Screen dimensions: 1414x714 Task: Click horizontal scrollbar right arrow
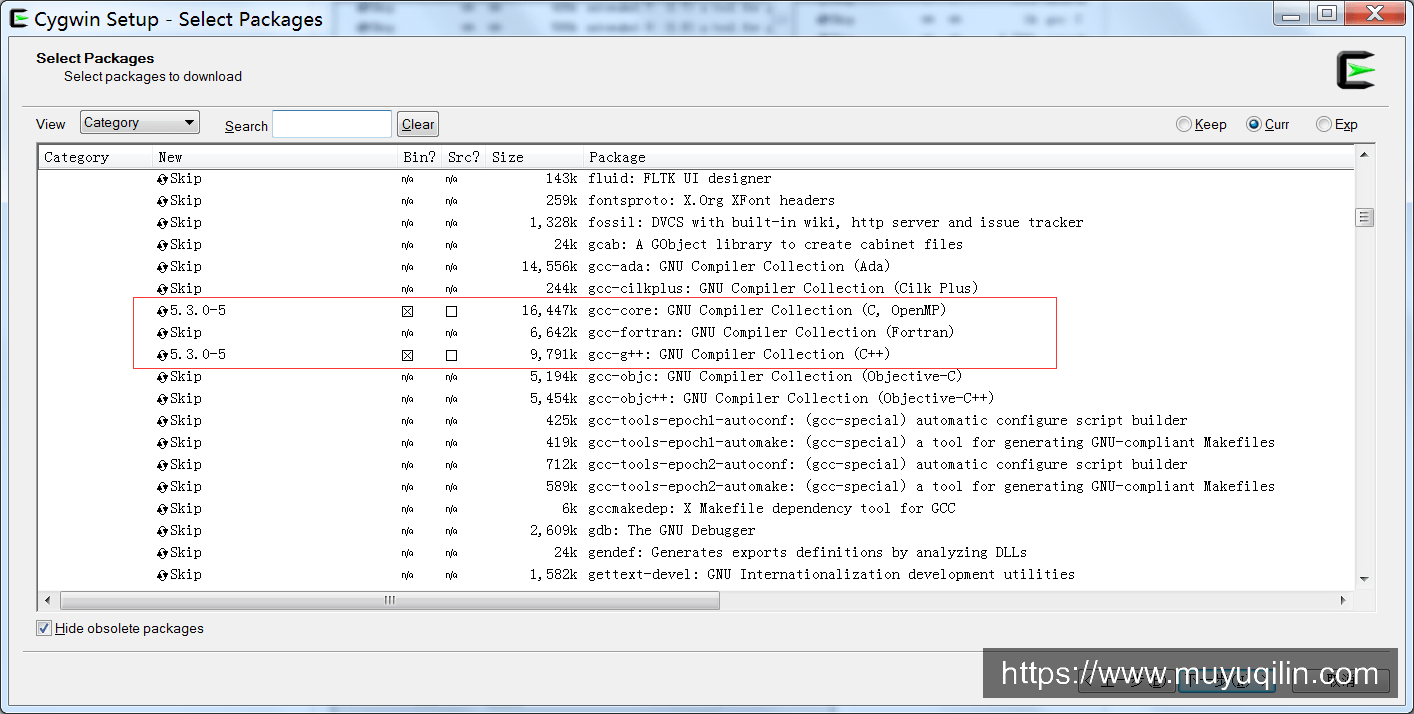point(1343,600)
